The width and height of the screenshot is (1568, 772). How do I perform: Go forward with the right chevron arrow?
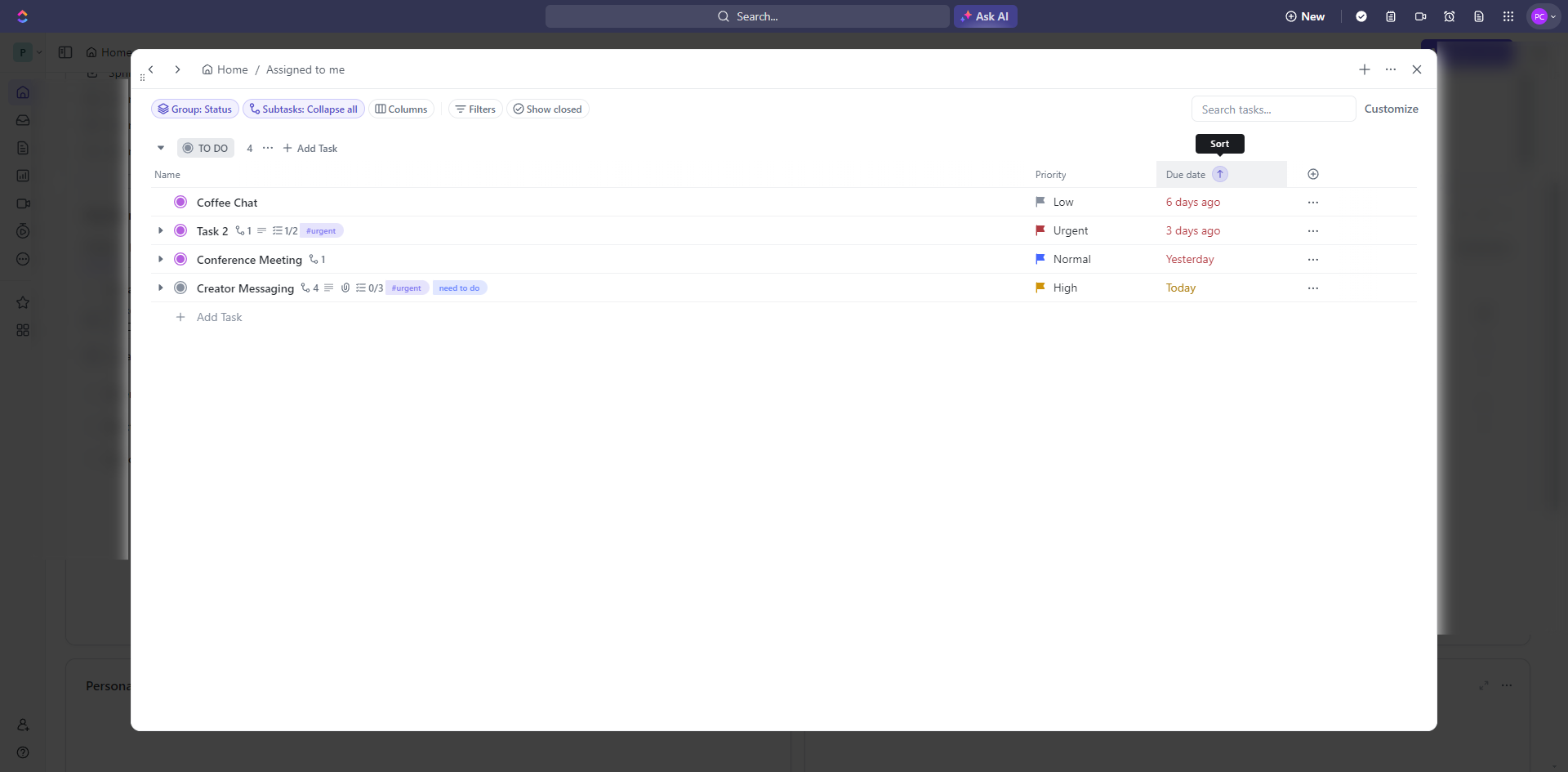point(177,69)
